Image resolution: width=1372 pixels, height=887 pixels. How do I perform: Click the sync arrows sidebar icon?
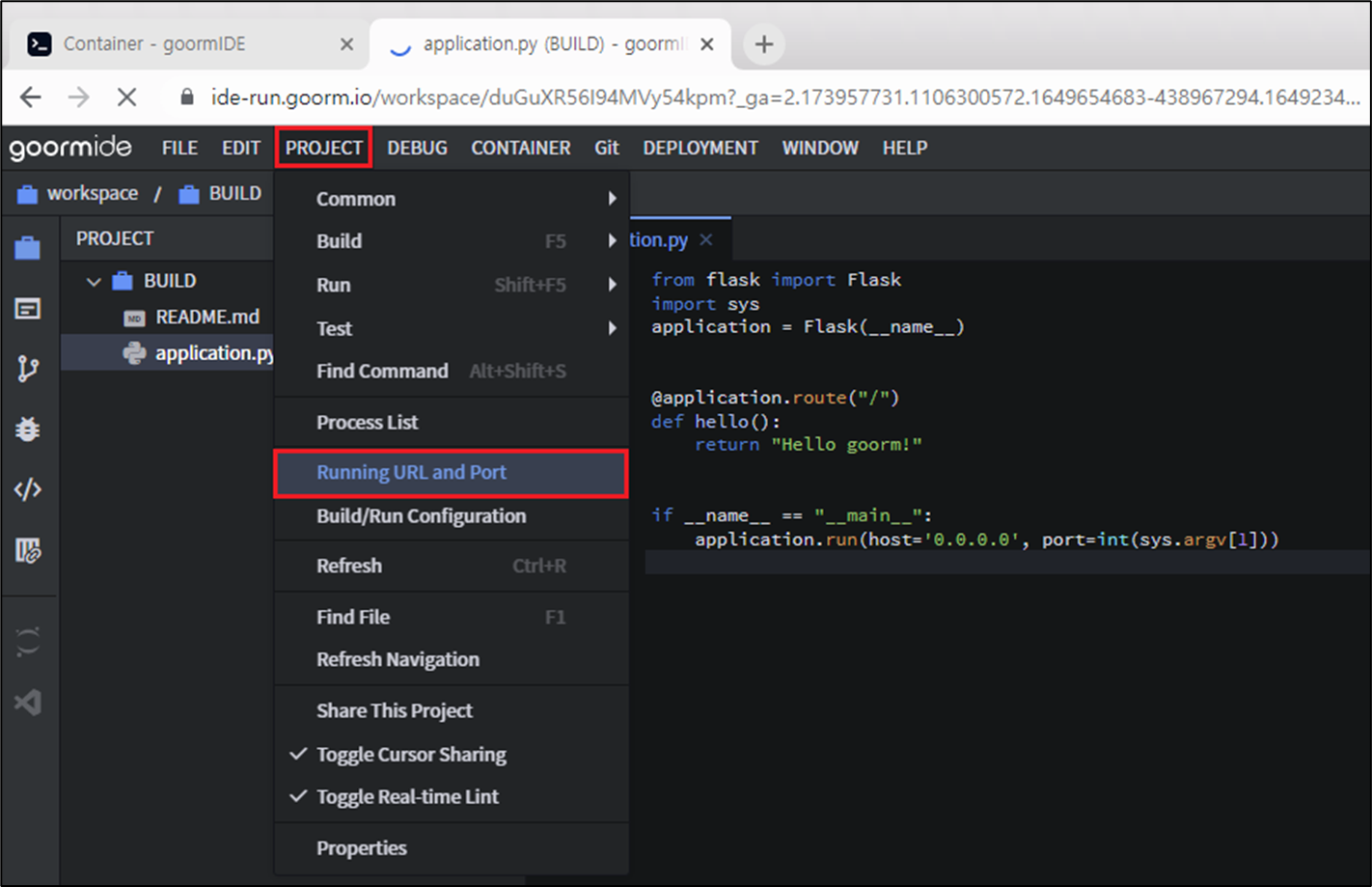[28, 642]
